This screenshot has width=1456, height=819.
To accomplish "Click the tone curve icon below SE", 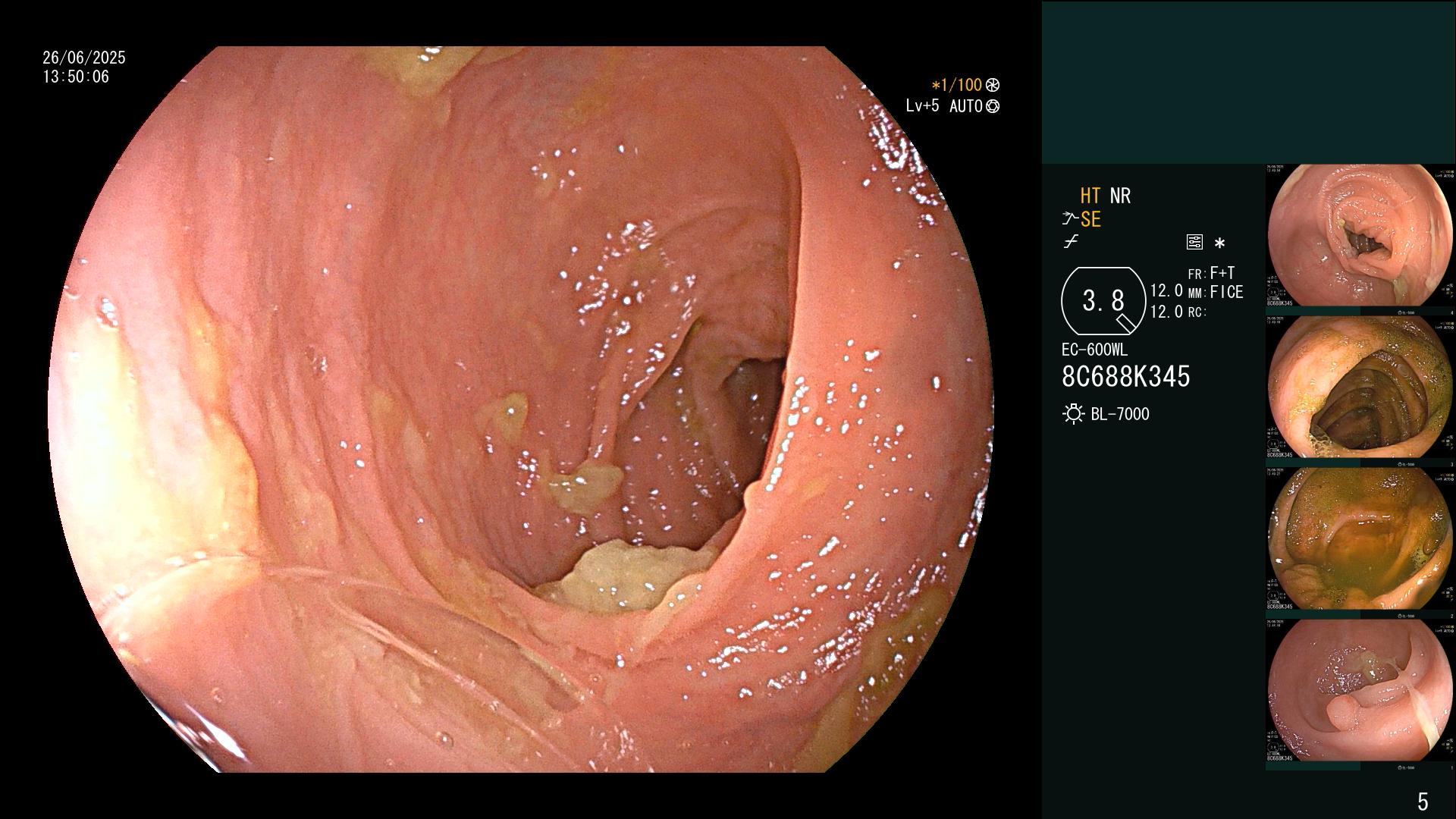I will click(x=1071, y=242).
